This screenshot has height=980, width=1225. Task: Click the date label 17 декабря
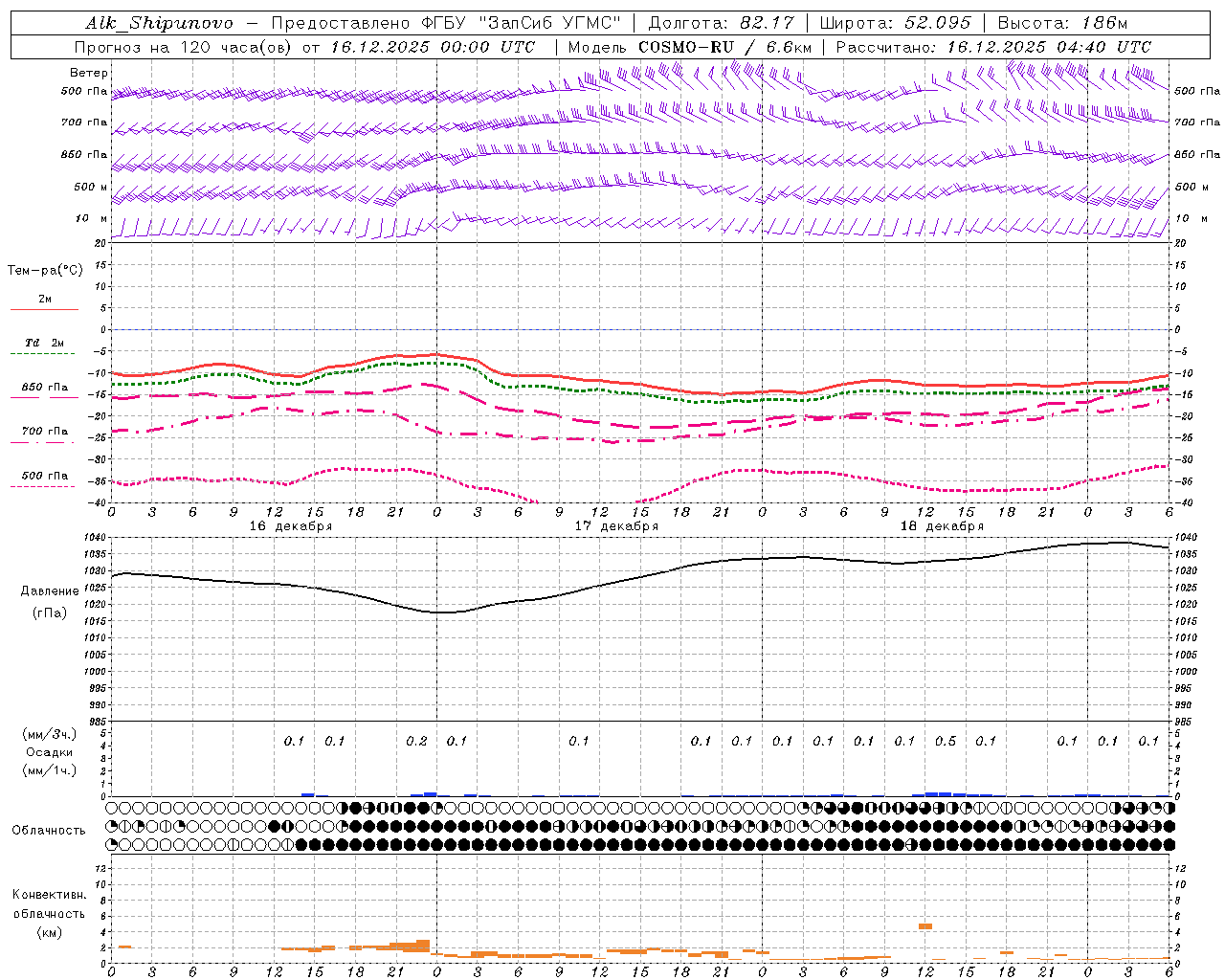[x=616, y=526]
